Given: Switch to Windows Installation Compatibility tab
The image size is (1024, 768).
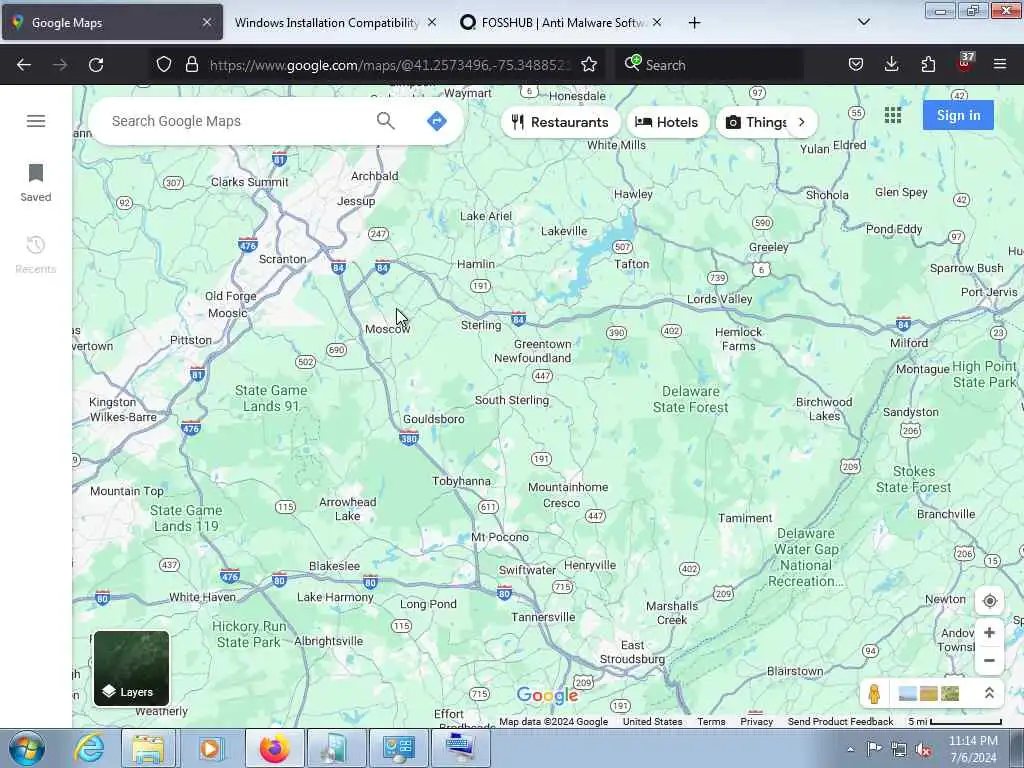Looking at the screenshot, I should (x=326, y=23).
